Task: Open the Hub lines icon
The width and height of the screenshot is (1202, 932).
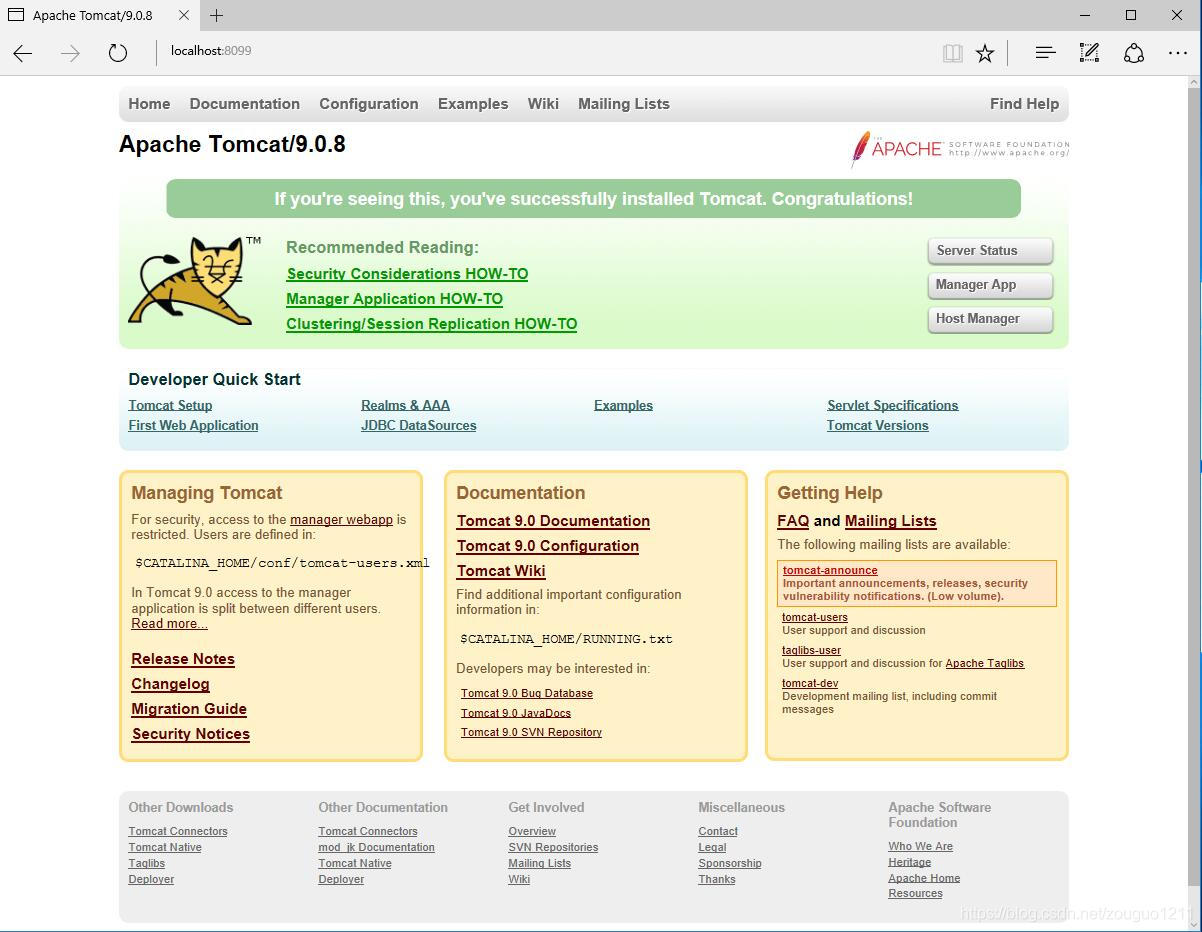Action: pos(1045,53)
